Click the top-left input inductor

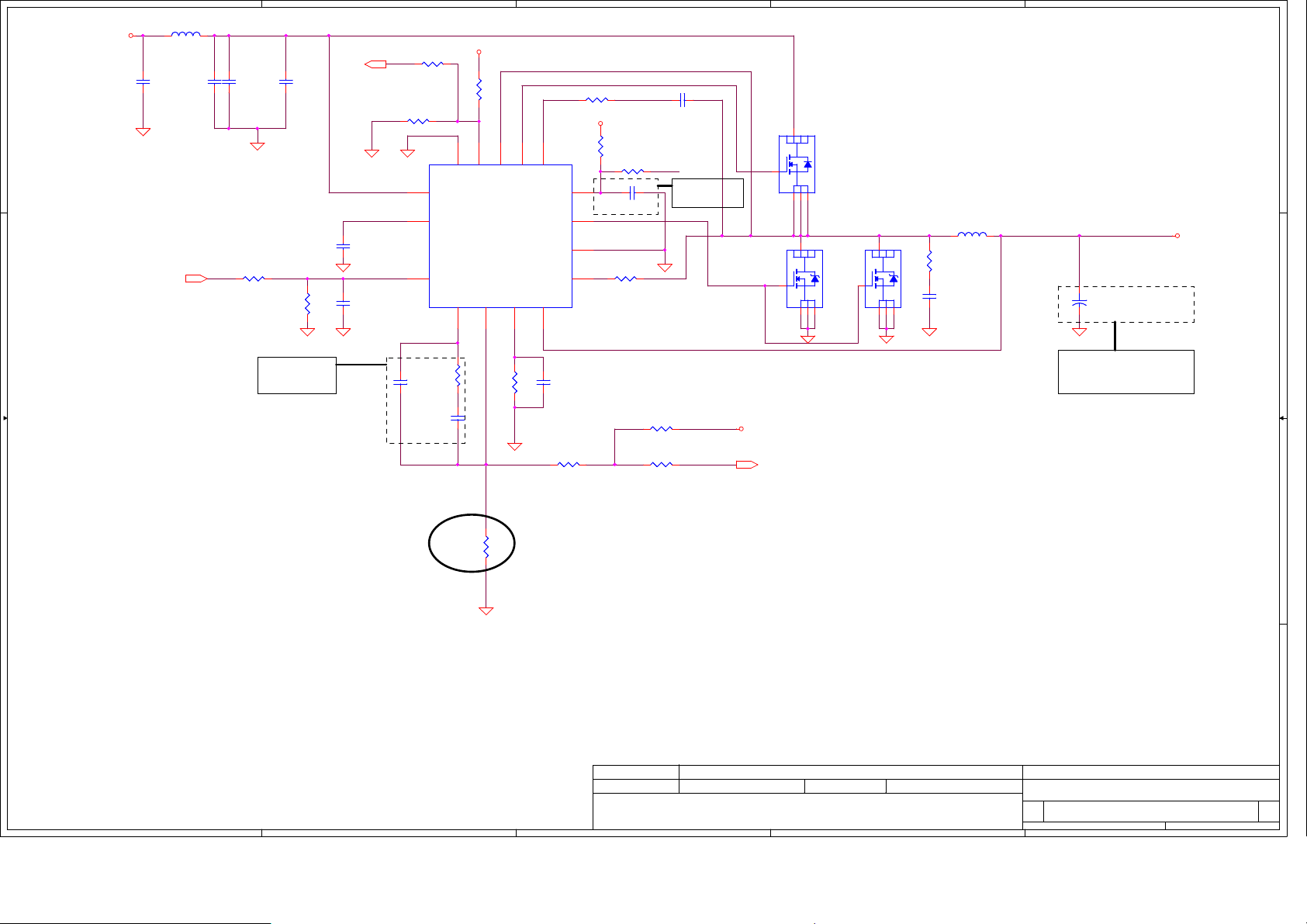[x=185, y=35]
